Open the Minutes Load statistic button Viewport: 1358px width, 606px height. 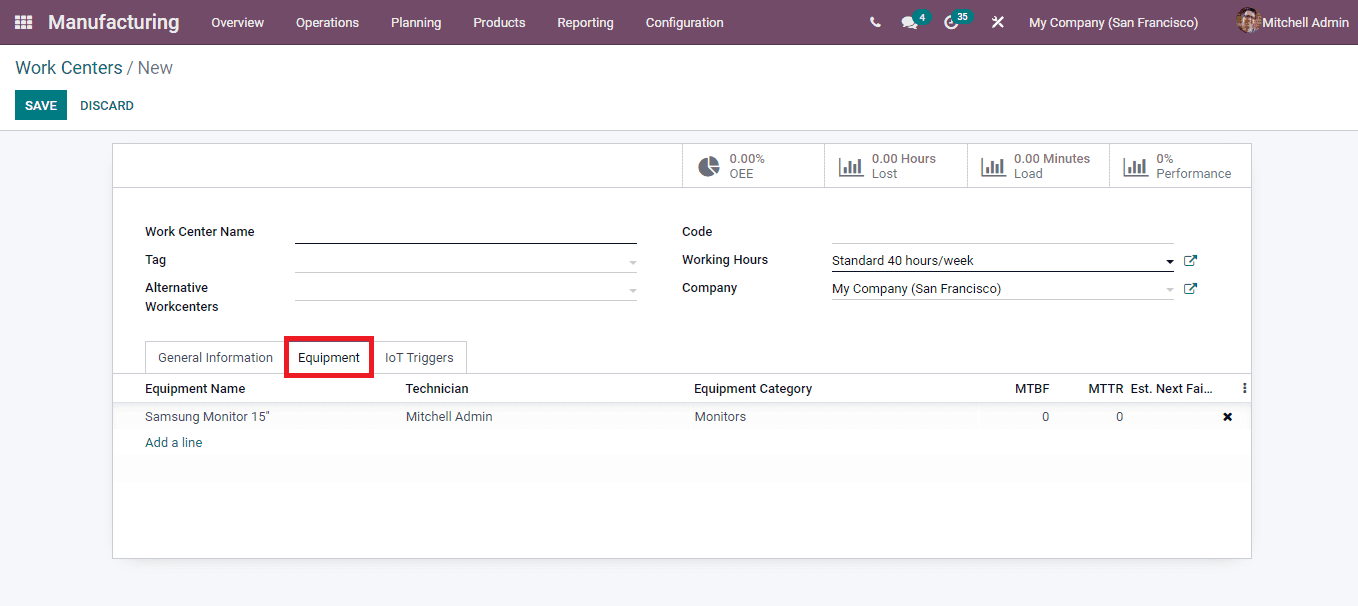tap(1037, 164)
